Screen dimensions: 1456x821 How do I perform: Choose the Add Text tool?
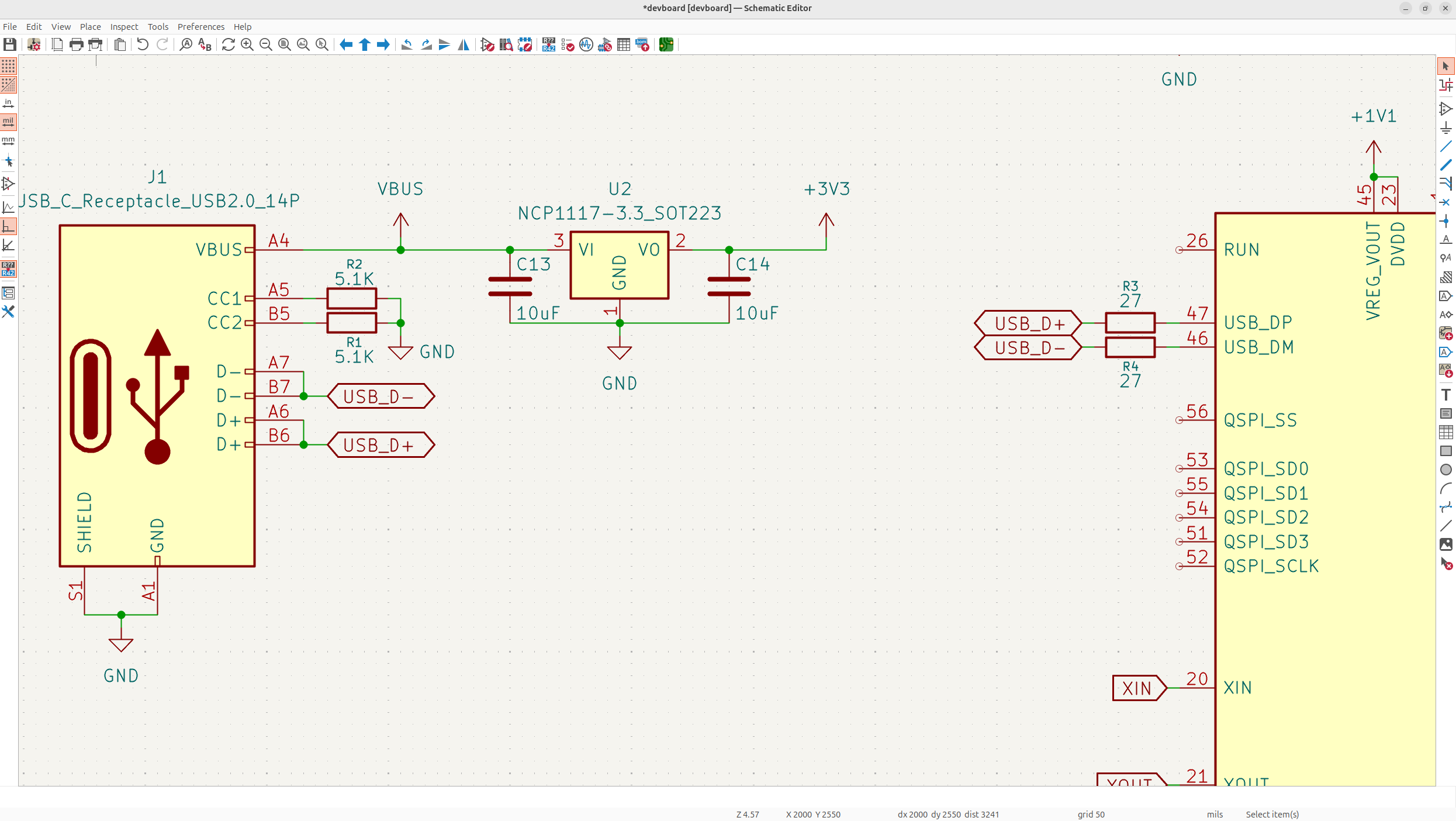(1445, 395)
